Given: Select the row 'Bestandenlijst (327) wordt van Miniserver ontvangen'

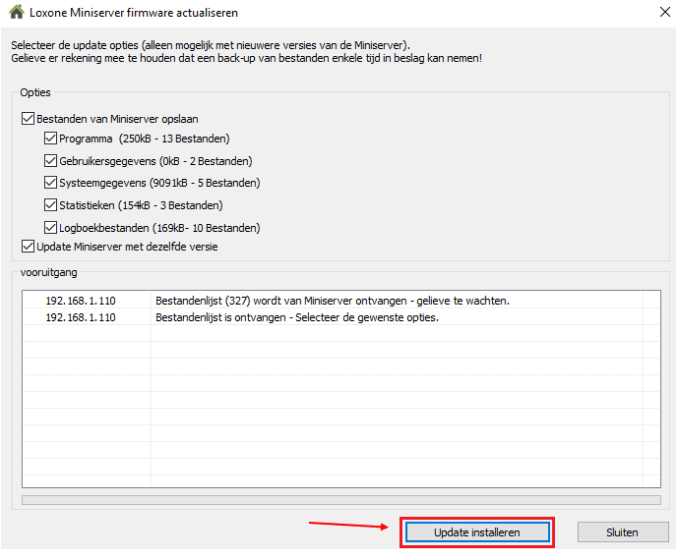Looking at the screenshot, I should 341,301.
